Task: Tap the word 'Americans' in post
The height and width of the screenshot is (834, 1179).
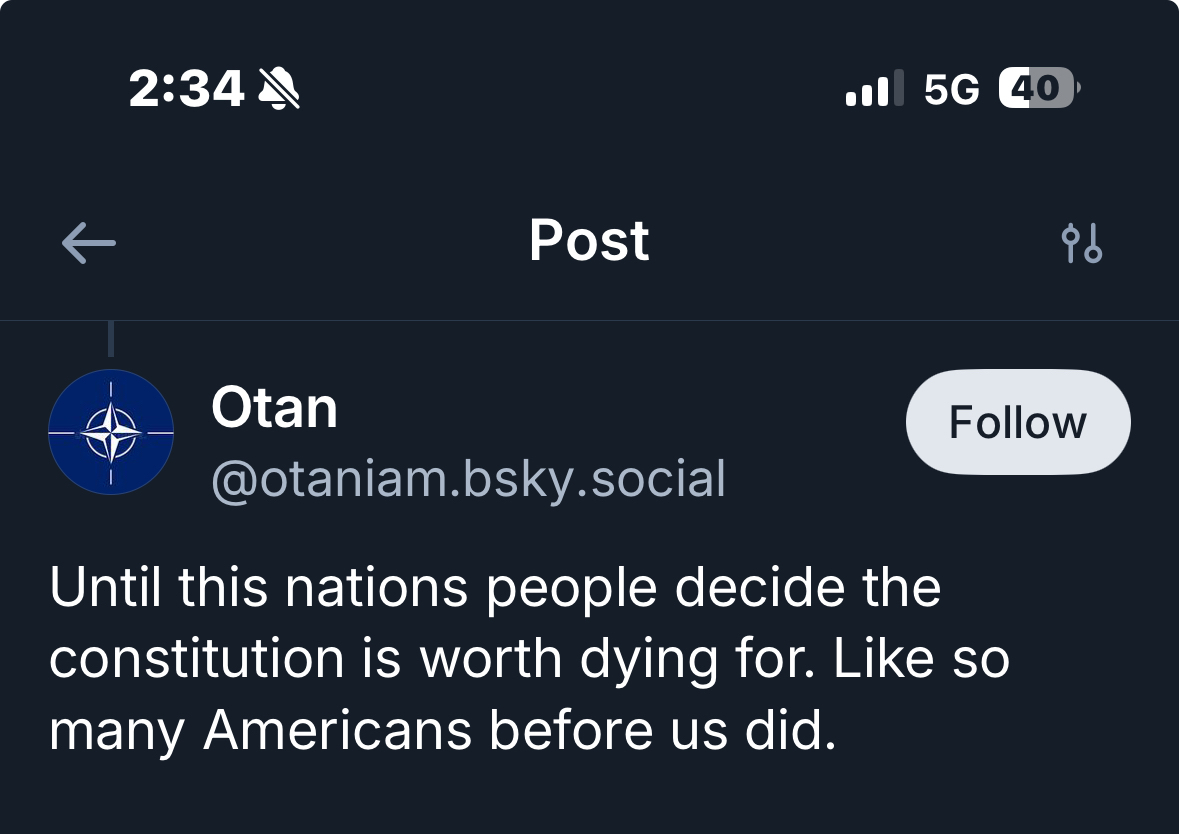Action: pyautogui.click(x=337, y=731)
